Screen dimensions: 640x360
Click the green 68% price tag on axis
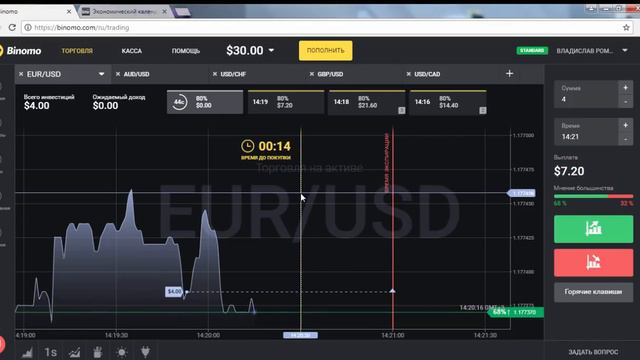coord(516,312)
